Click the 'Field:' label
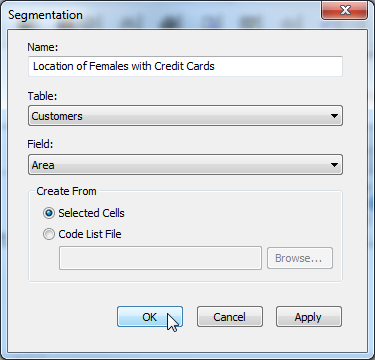 (40, 144)
